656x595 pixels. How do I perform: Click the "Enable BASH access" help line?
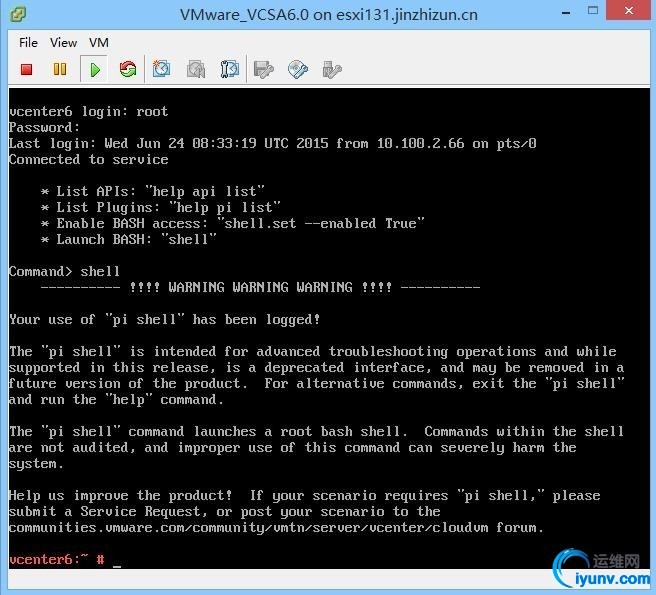(x=233, y=223)
